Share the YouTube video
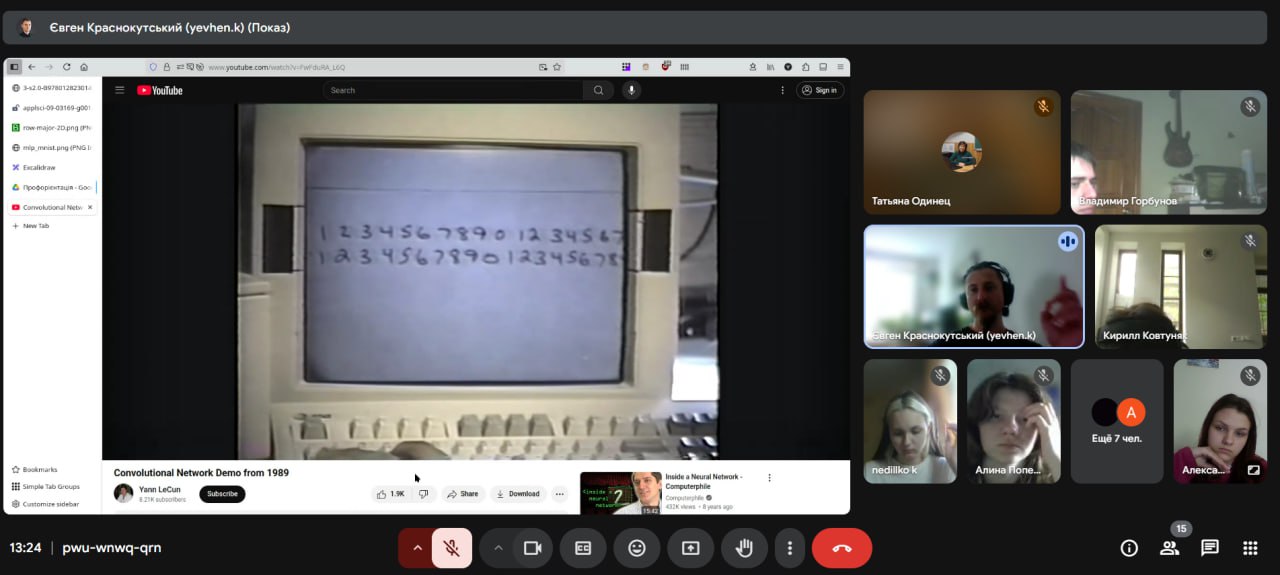The image size is (1280, 575). 463,494
